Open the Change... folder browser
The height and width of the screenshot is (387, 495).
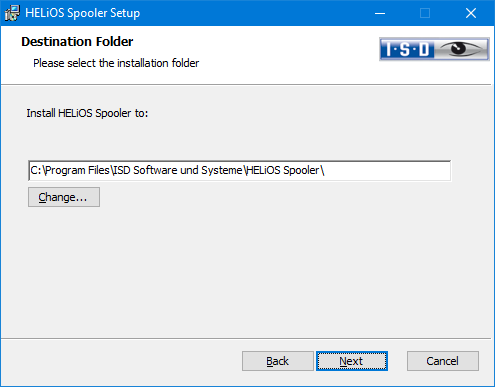[64, 197]
